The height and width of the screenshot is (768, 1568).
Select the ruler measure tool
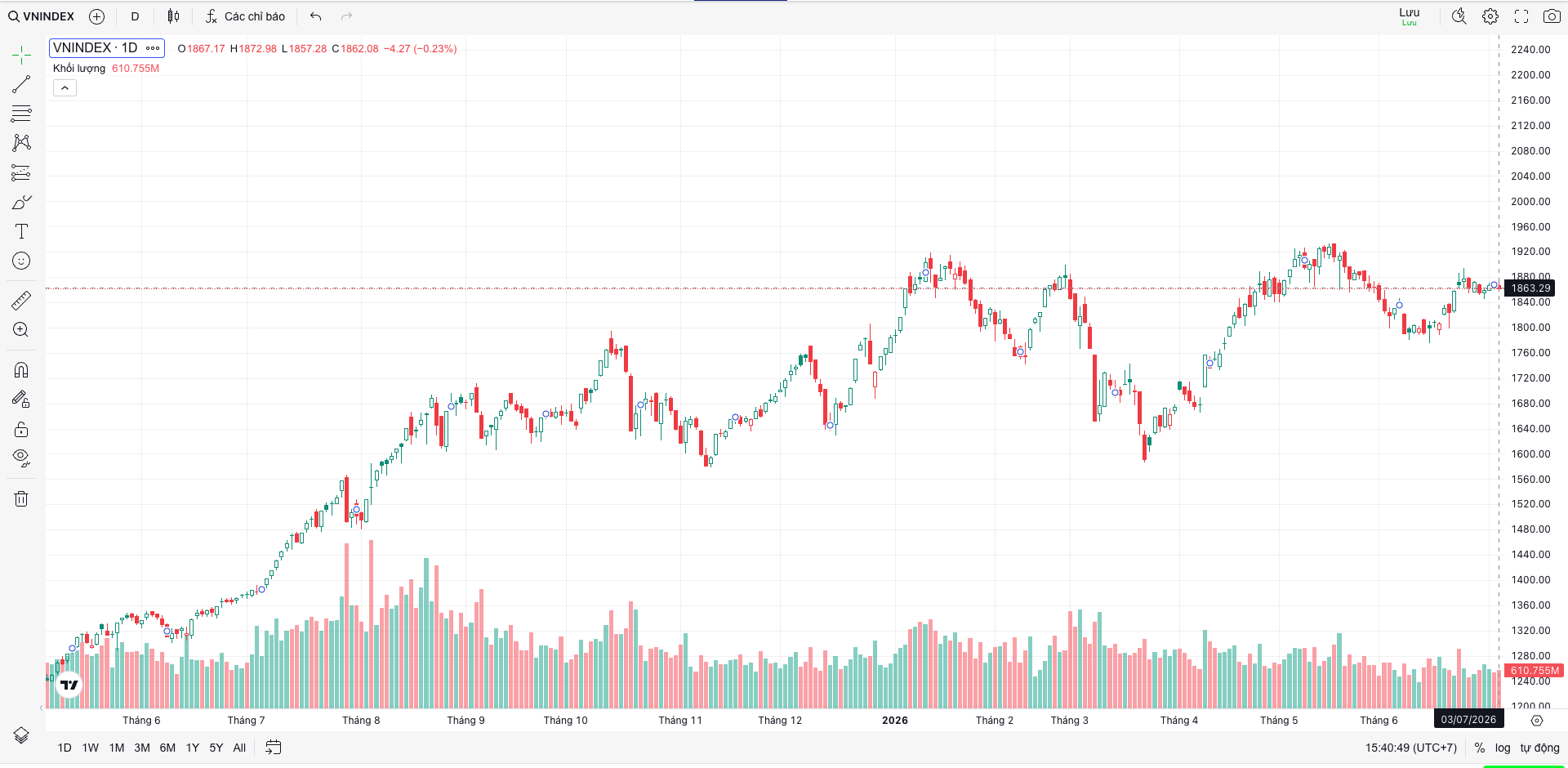21,300
